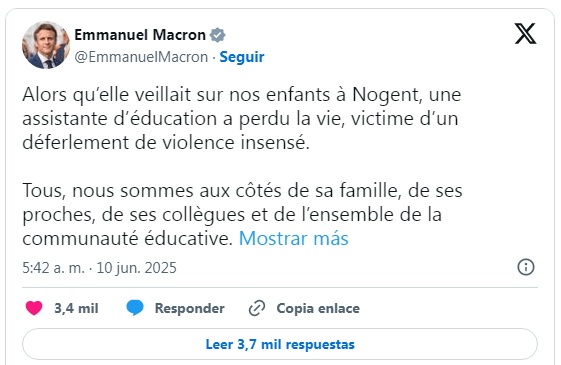
Task: Click the paragraph starting Alors qu'elle veillait
Action: (x=242, y=118)
